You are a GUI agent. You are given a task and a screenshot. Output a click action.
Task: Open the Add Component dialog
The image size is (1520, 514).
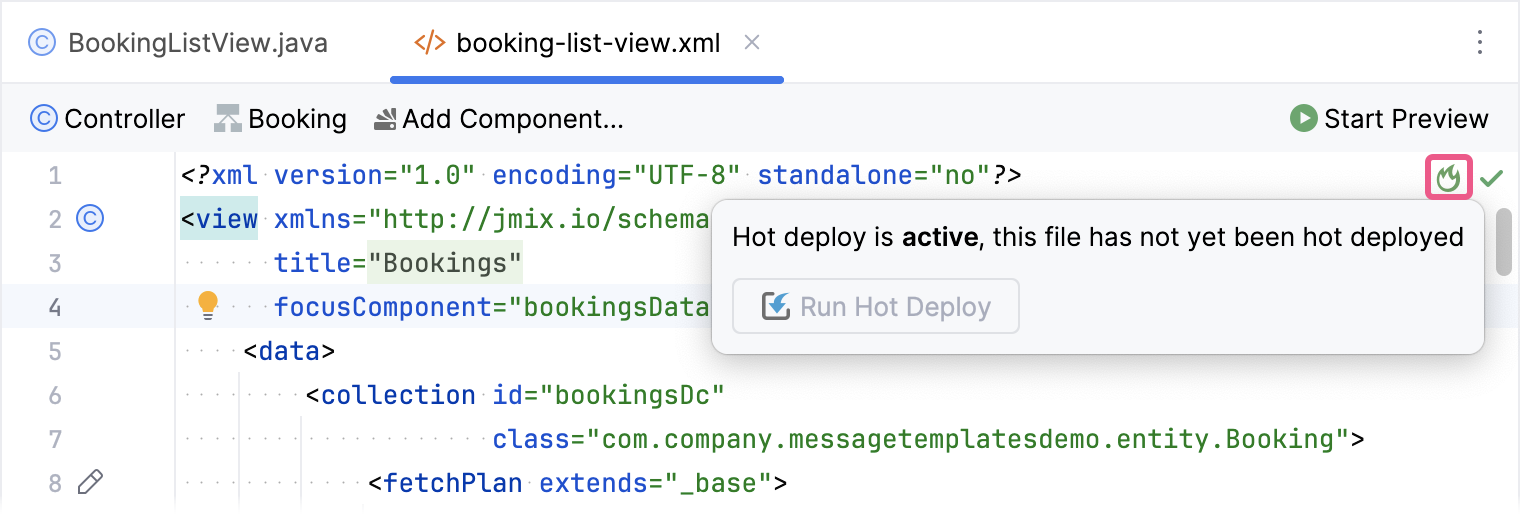(498, 119)
